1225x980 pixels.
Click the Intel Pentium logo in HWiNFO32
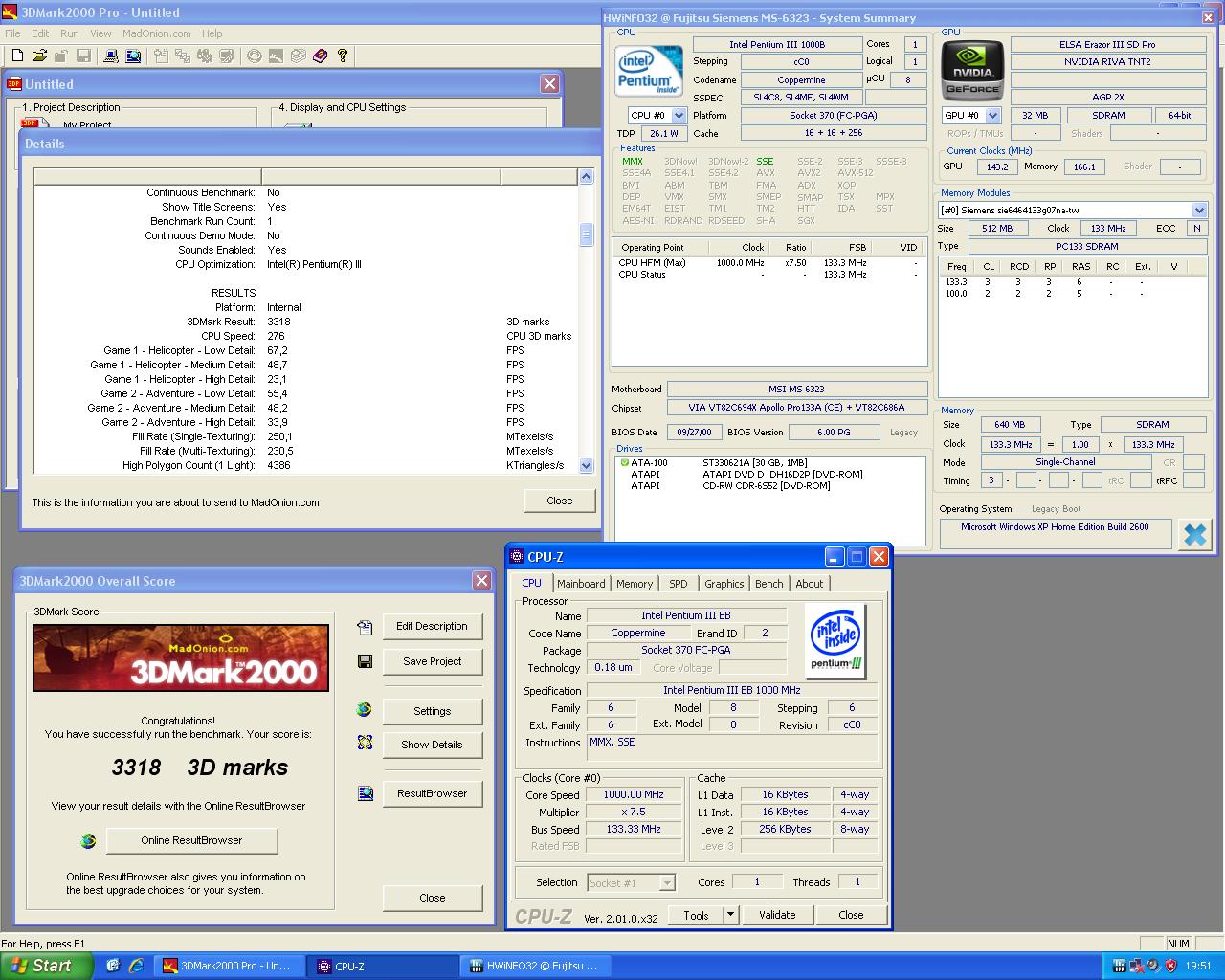[x=649, y=72]
